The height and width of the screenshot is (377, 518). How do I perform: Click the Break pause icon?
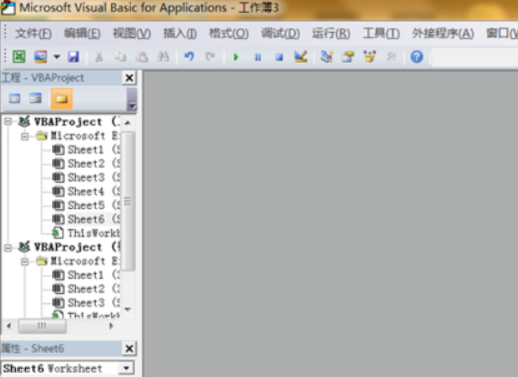tap(258, 57)
